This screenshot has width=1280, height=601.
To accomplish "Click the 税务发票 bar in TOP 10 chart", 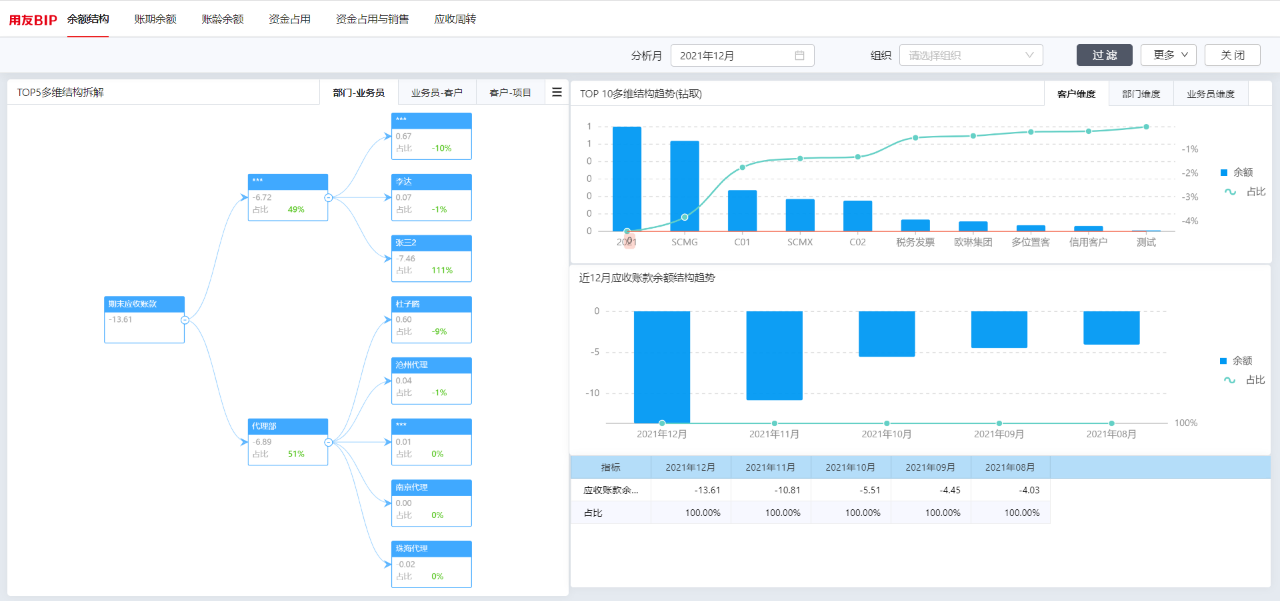I will click(x=915, y=225).
